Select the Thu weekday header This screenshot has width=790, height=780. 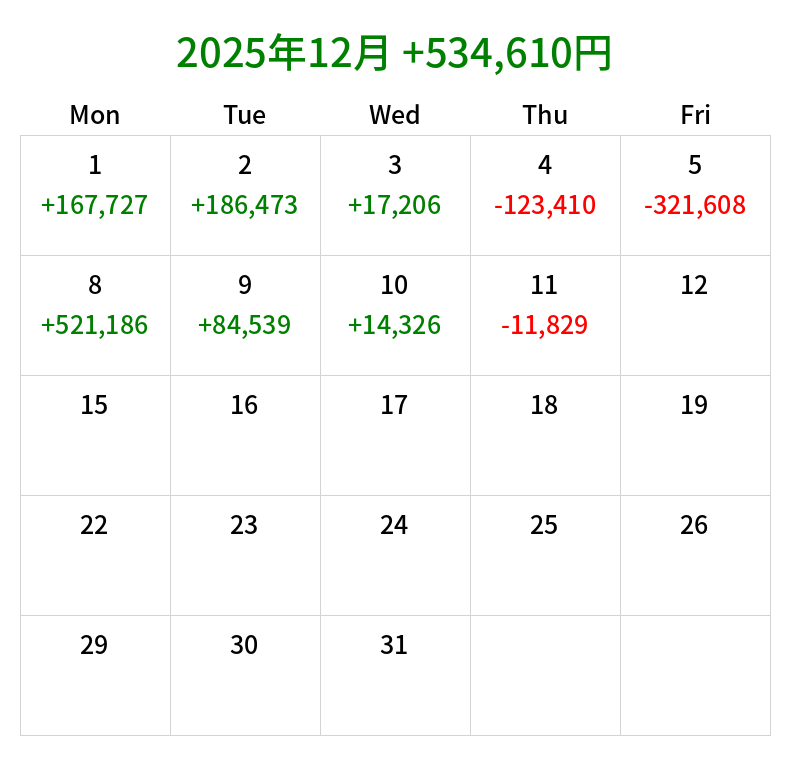click(545, 115)
